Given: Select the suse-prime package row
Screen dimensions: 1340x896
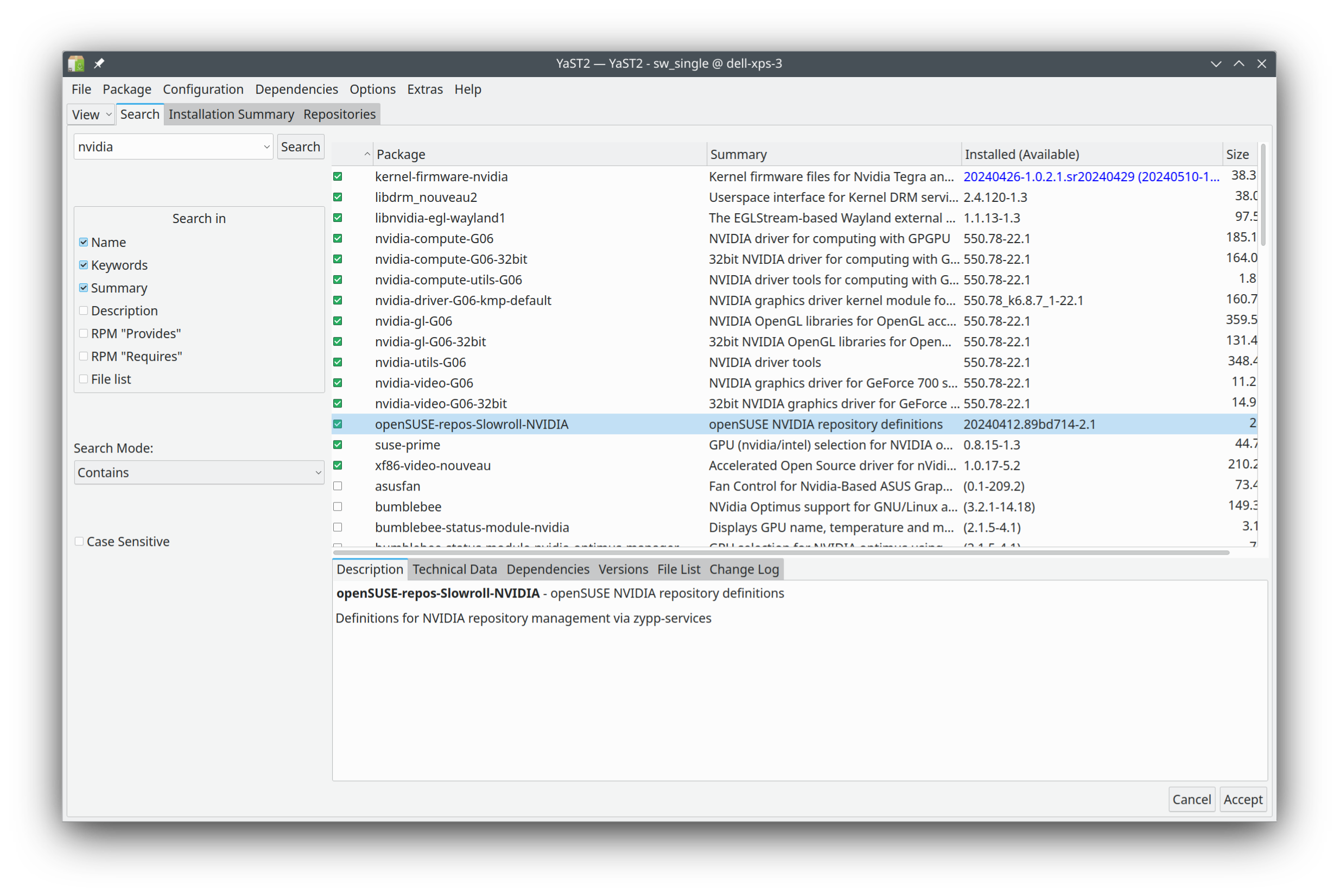Looking at the screenshot, I should coord(795,444).
